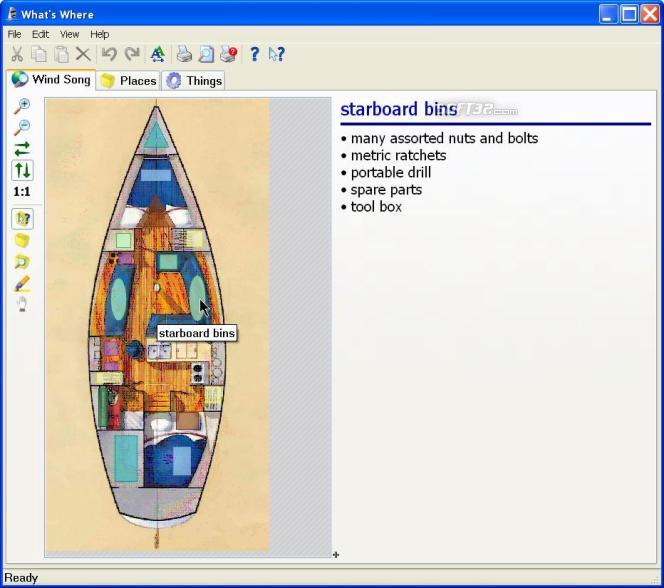Click the zoom in magnifier tool
Viewport: 664px width, 588px height.
coord(21,105)
